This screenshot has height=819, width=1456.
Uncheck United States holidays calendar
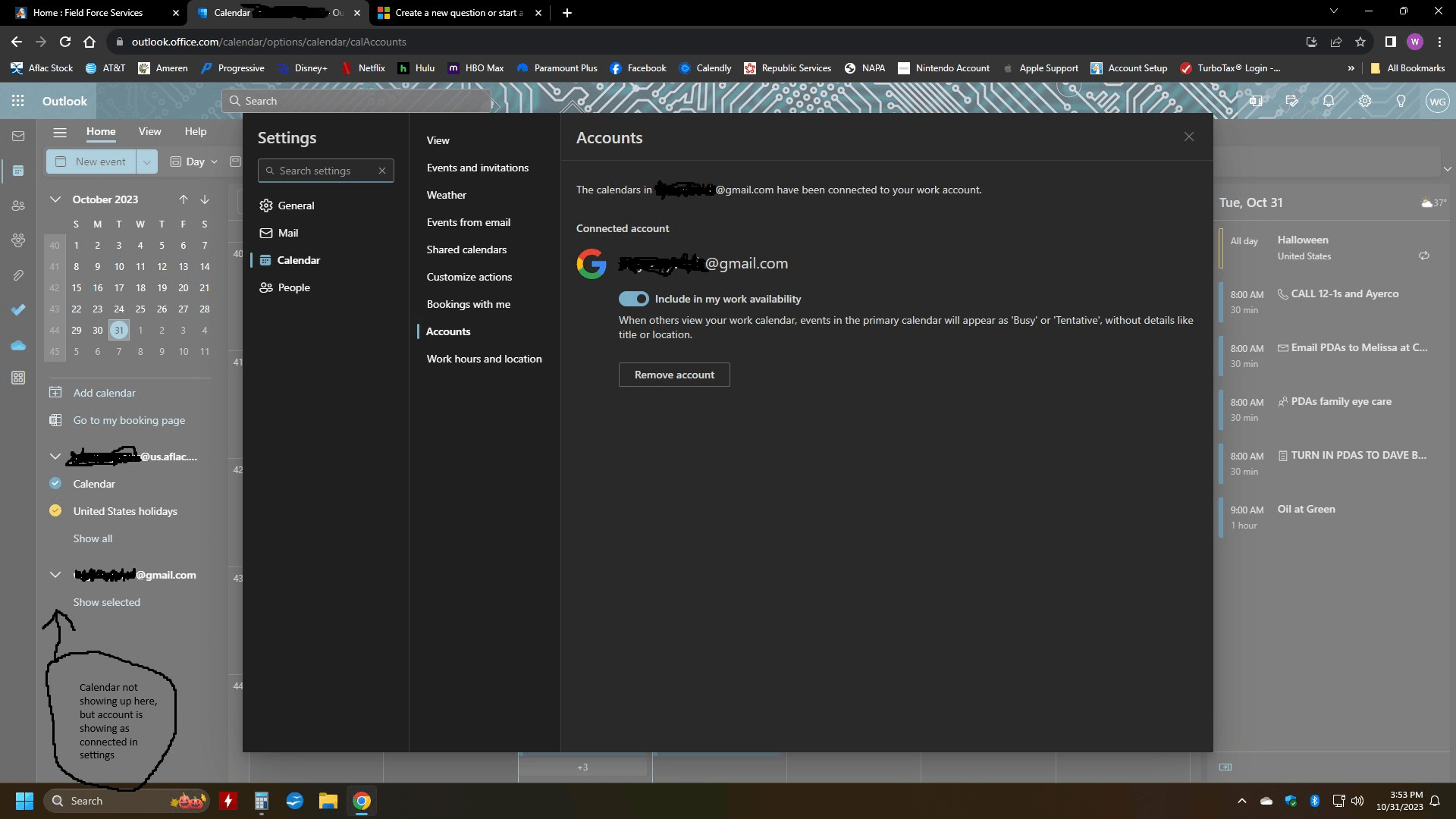tap(55, 511)
